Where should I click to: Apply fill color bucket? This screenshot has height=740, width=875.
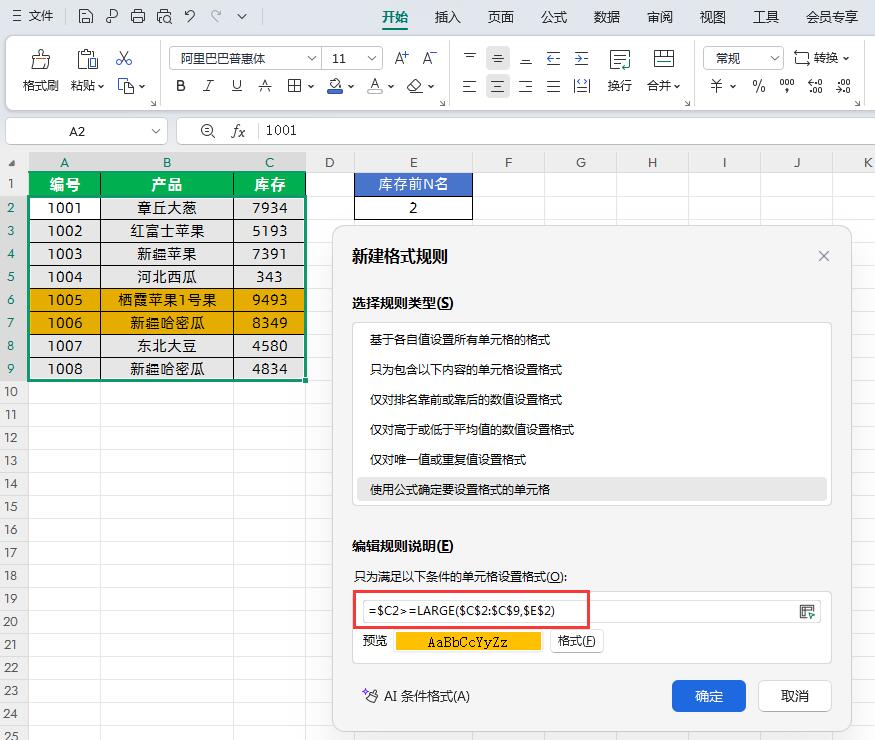click(x=335, y=86)
